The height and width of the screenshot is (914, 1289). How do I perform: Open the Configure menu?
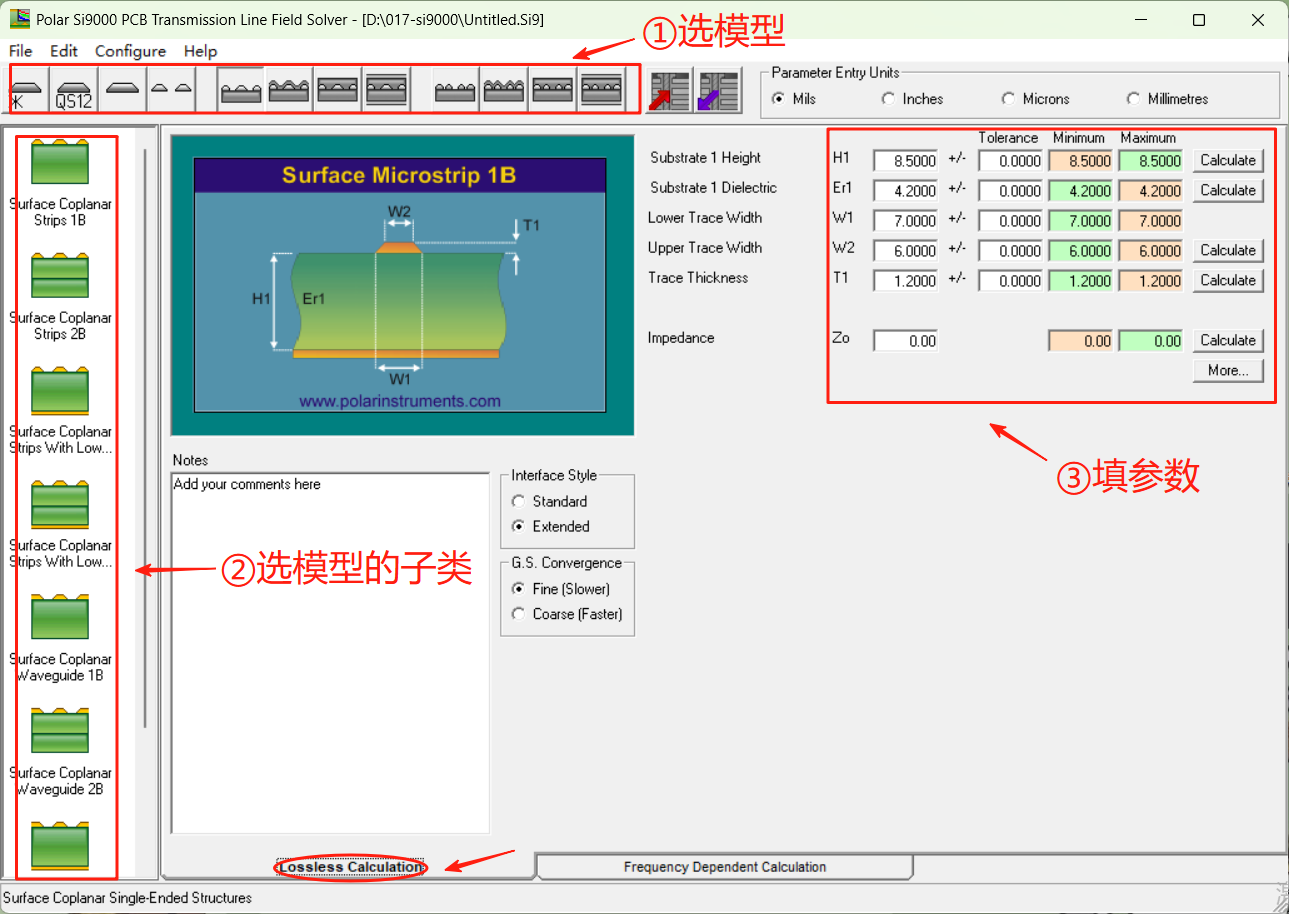(130, 51)
